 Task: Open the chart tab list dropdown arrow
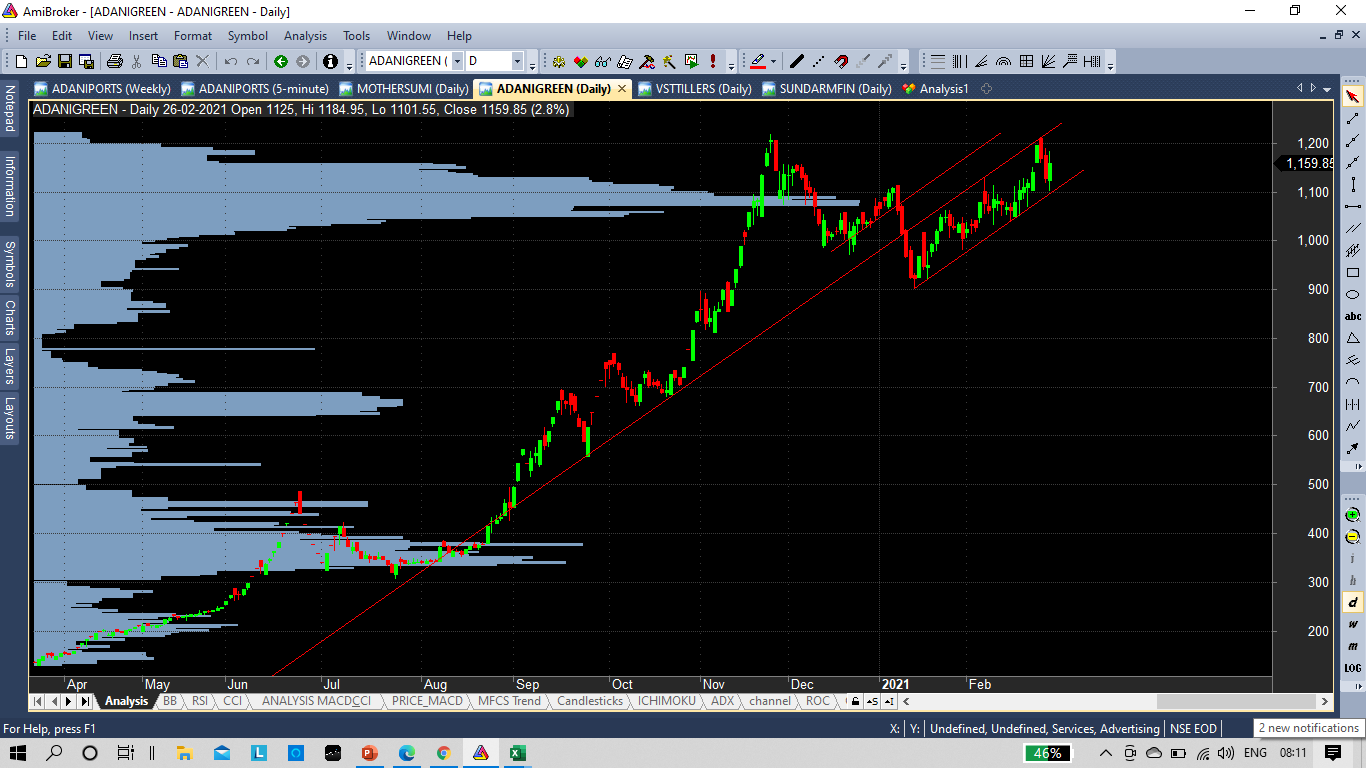(1327, 88)
